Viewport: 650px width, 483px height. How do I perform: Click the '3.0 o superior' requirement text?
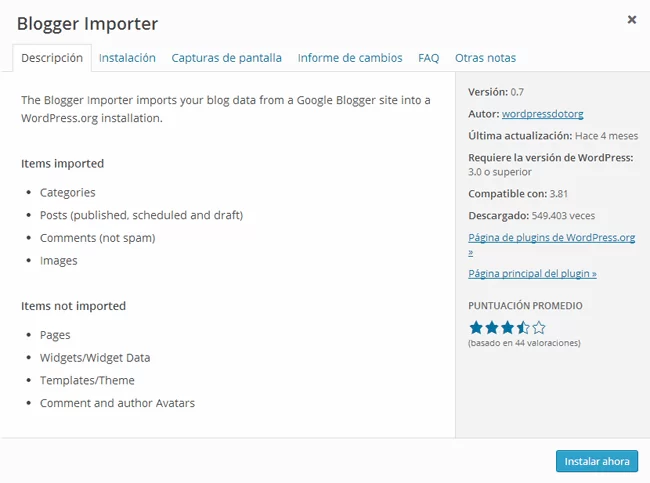500,172
